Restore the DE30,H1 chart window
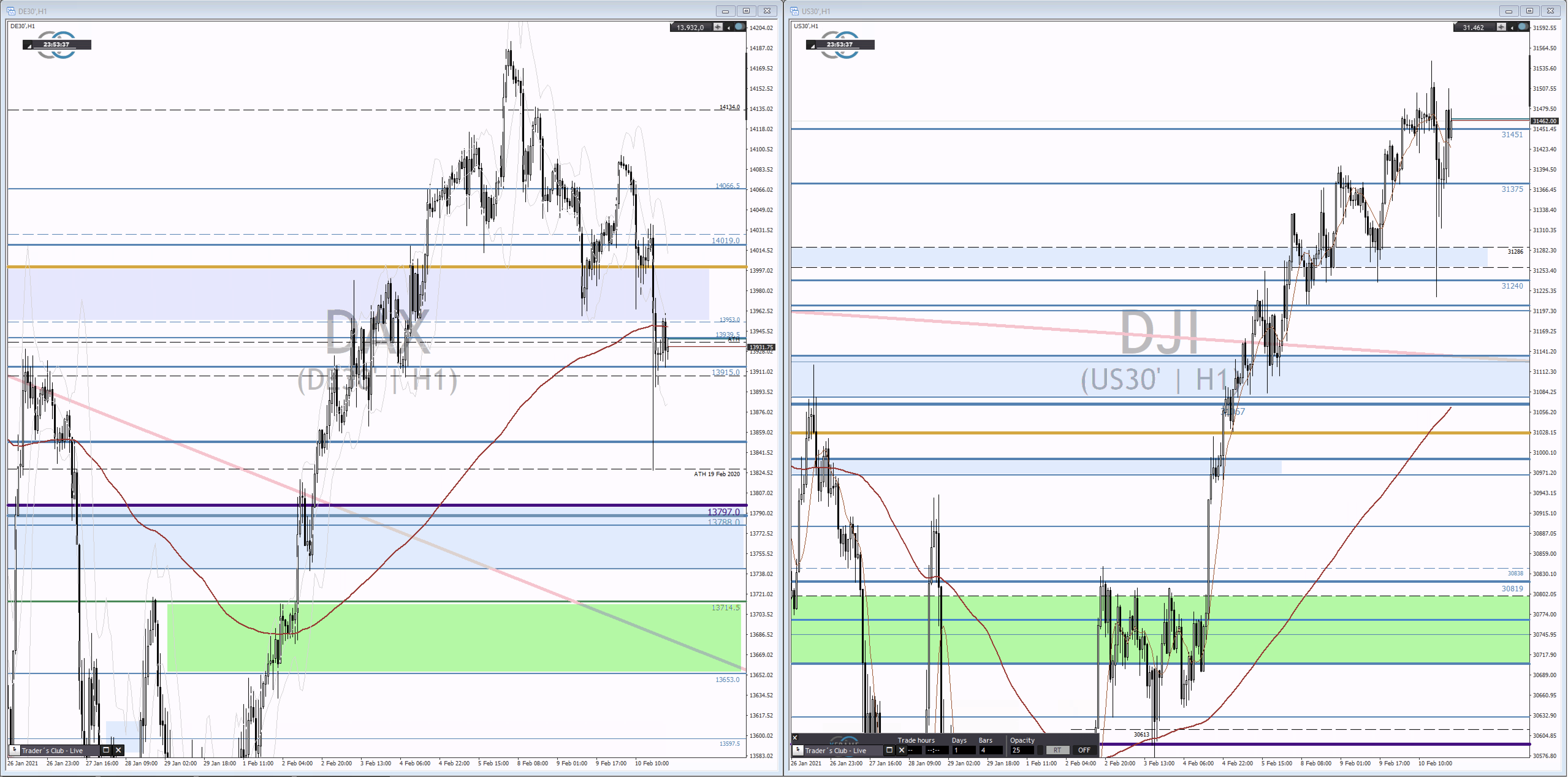This screenshot has width=1568, height=777. [746, 11]
